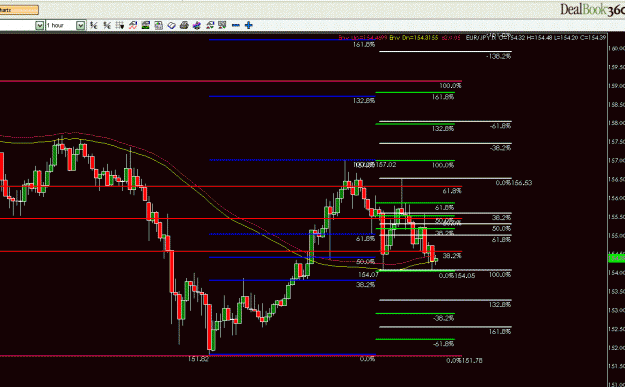
Task: Click the 0.0%154.05 Fibonacci label
Action: 457,276
